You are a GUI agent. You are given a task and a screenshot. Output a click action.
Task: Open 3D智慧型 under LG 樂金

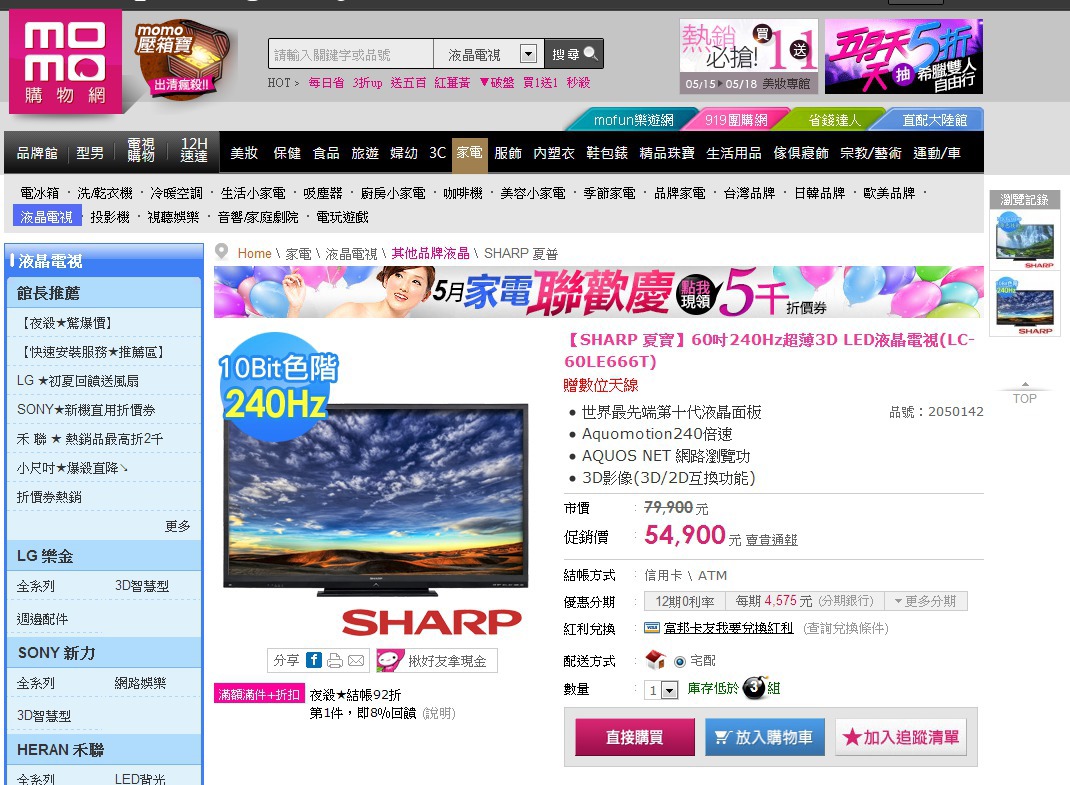142,586
